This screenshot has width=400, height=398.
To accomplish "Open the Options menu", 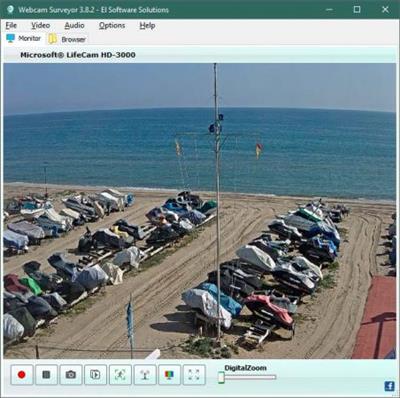I will pyautogui.click(x=112, y=25).
